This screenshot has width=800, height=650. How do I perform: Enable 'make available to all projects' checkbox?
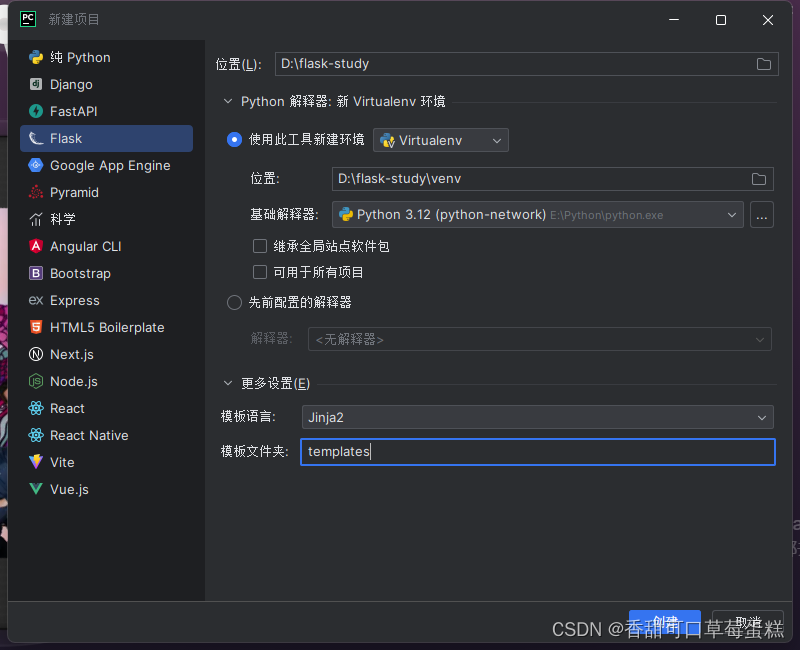260,272
